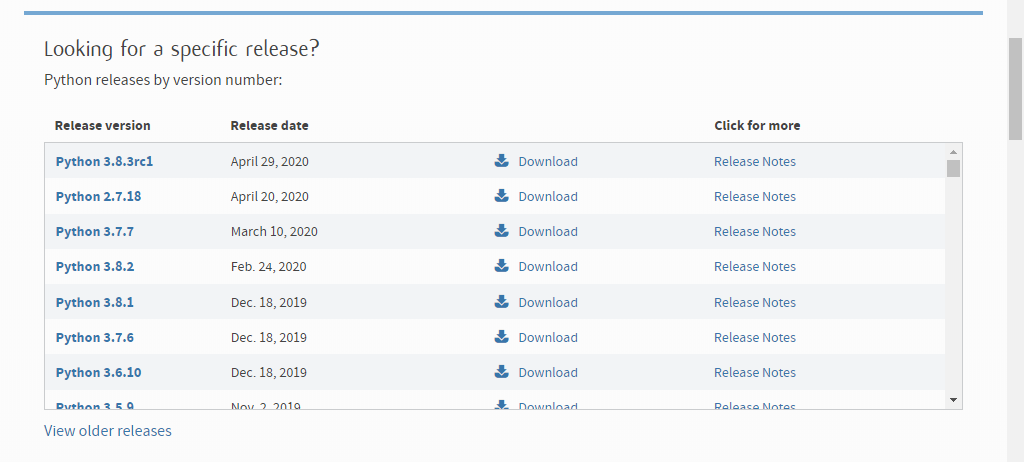The width and height of the screenshot is (1024, 462).
Task: Open the Python 2.7.18 release link
Action: [98, 197]
